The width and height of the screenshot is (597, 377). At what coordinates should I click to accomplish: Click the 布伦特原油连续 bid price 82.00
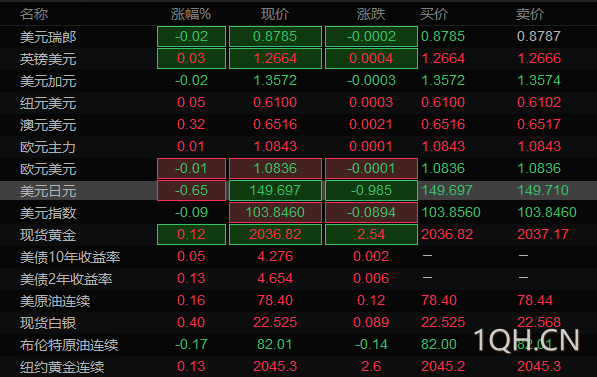tap(439, 344)
